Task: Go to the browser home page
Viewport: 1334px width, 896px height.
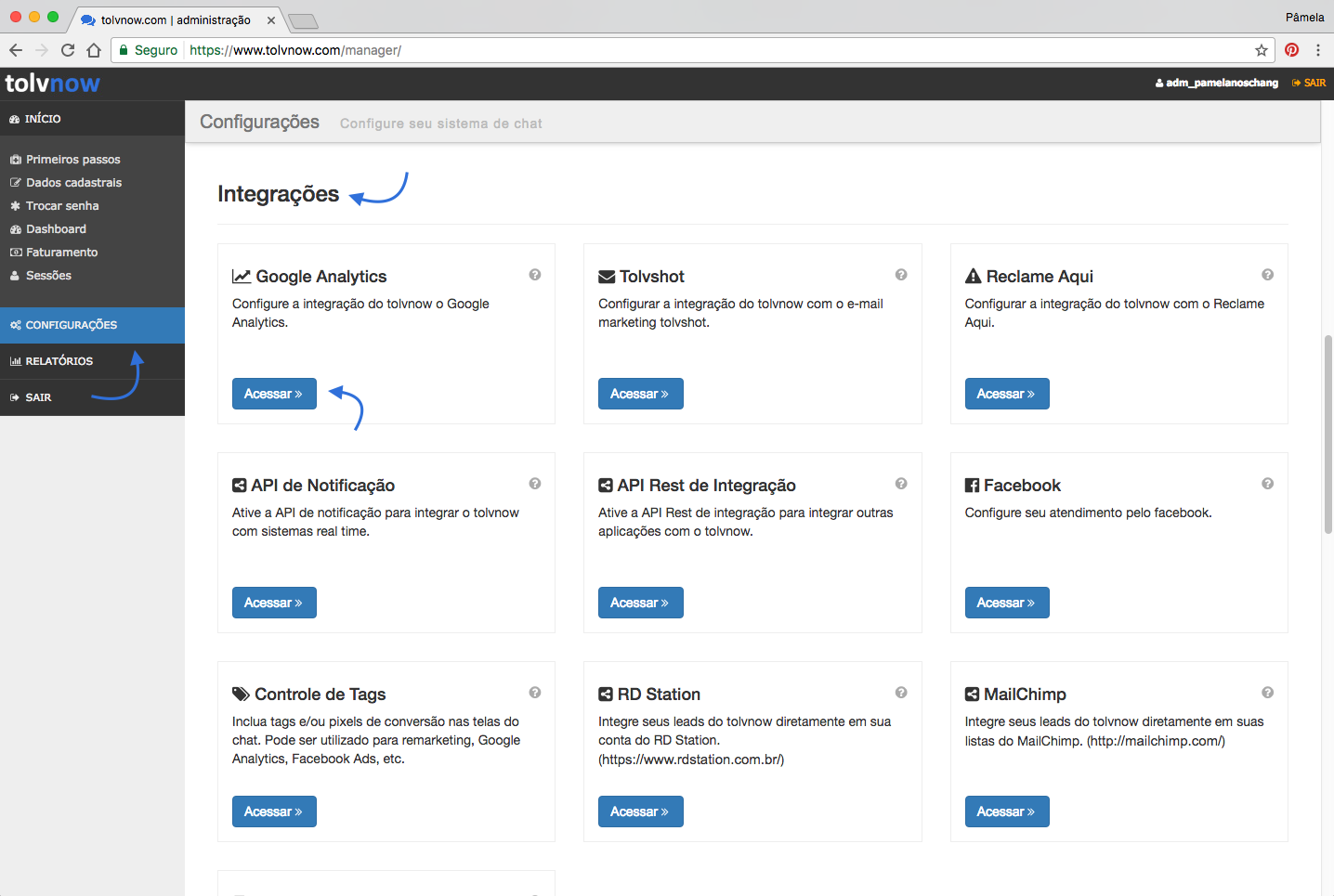Action: click(x=94, y=50)
